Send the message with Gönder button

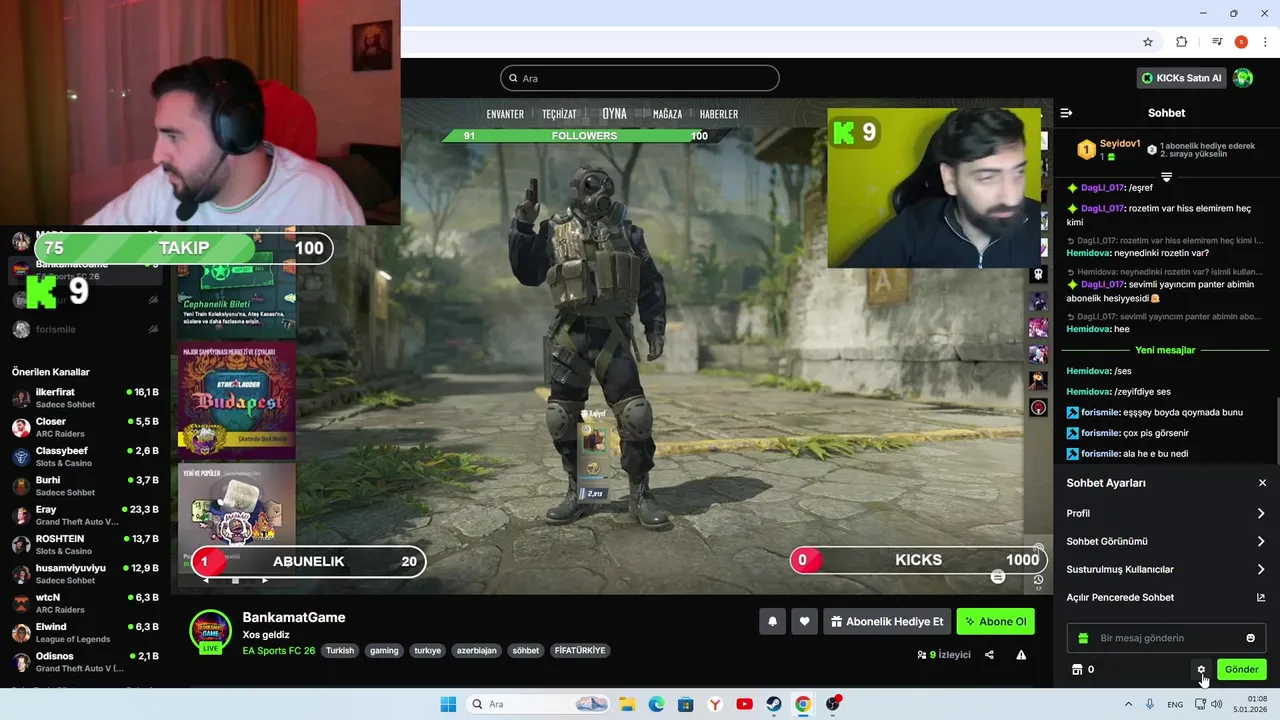(1241, 670)
